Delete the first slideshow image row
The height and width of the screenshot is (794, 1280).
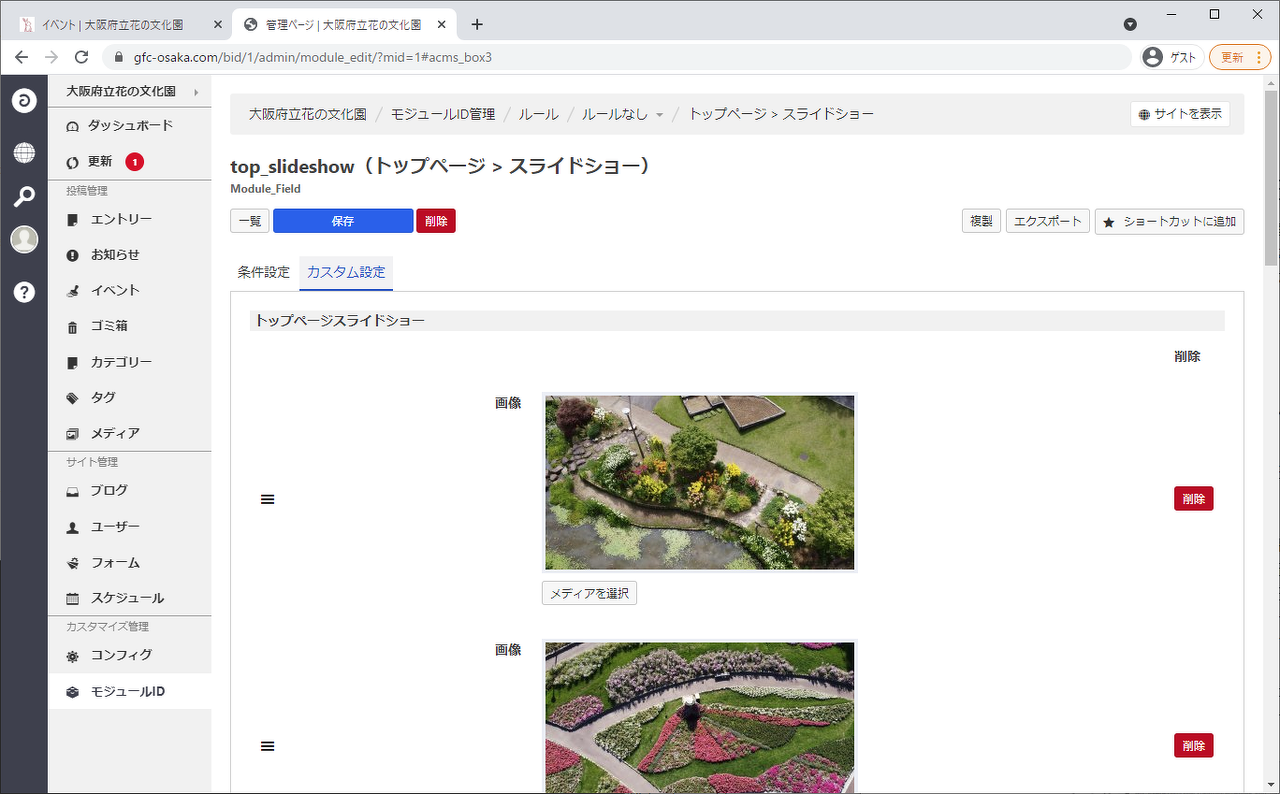click(x=1193, y=499)
